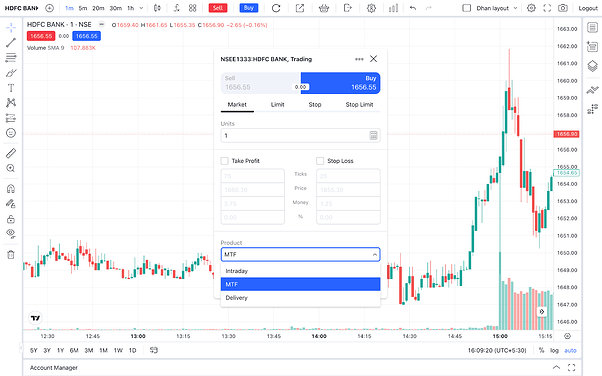
Task: Toggle the log scale option
Action: (554, 350)
